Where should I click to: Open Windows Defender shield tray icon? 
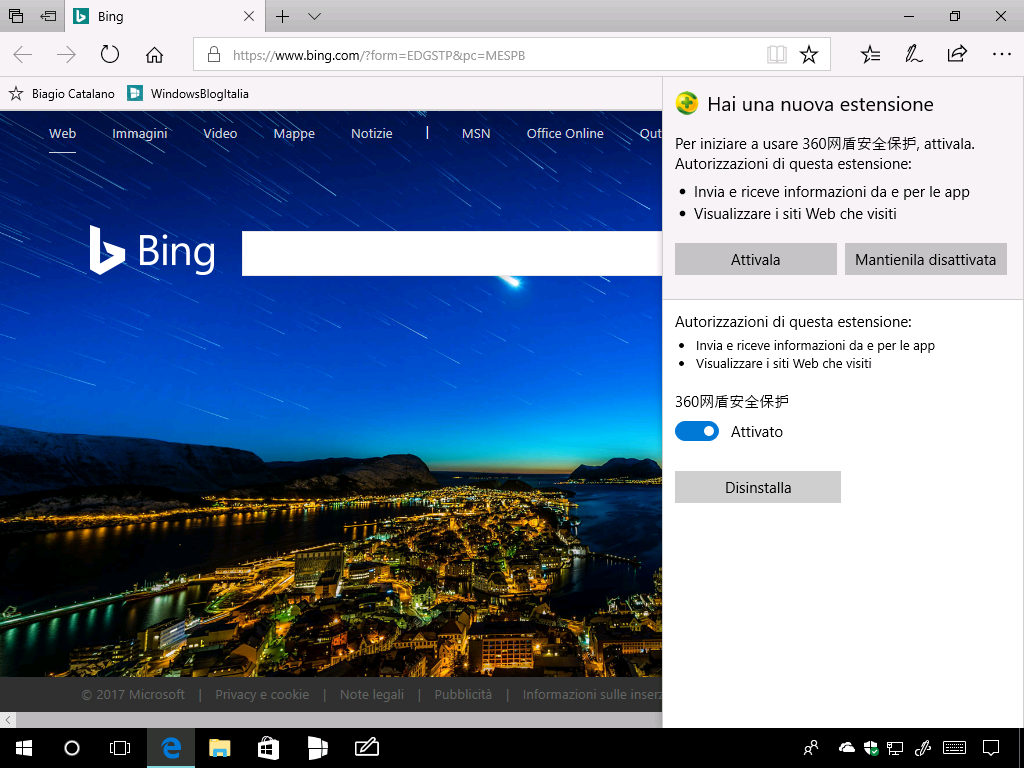(871, 748)
